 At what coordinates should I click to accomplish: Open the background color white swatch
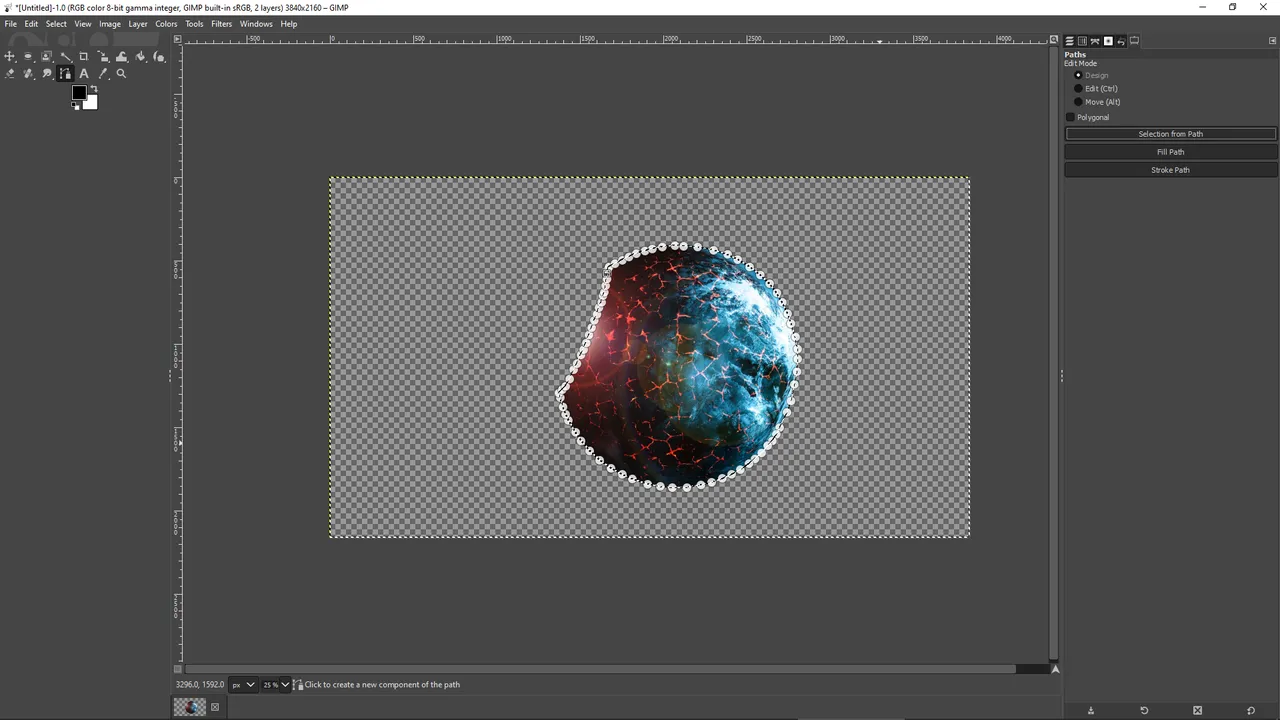point(93,104)
